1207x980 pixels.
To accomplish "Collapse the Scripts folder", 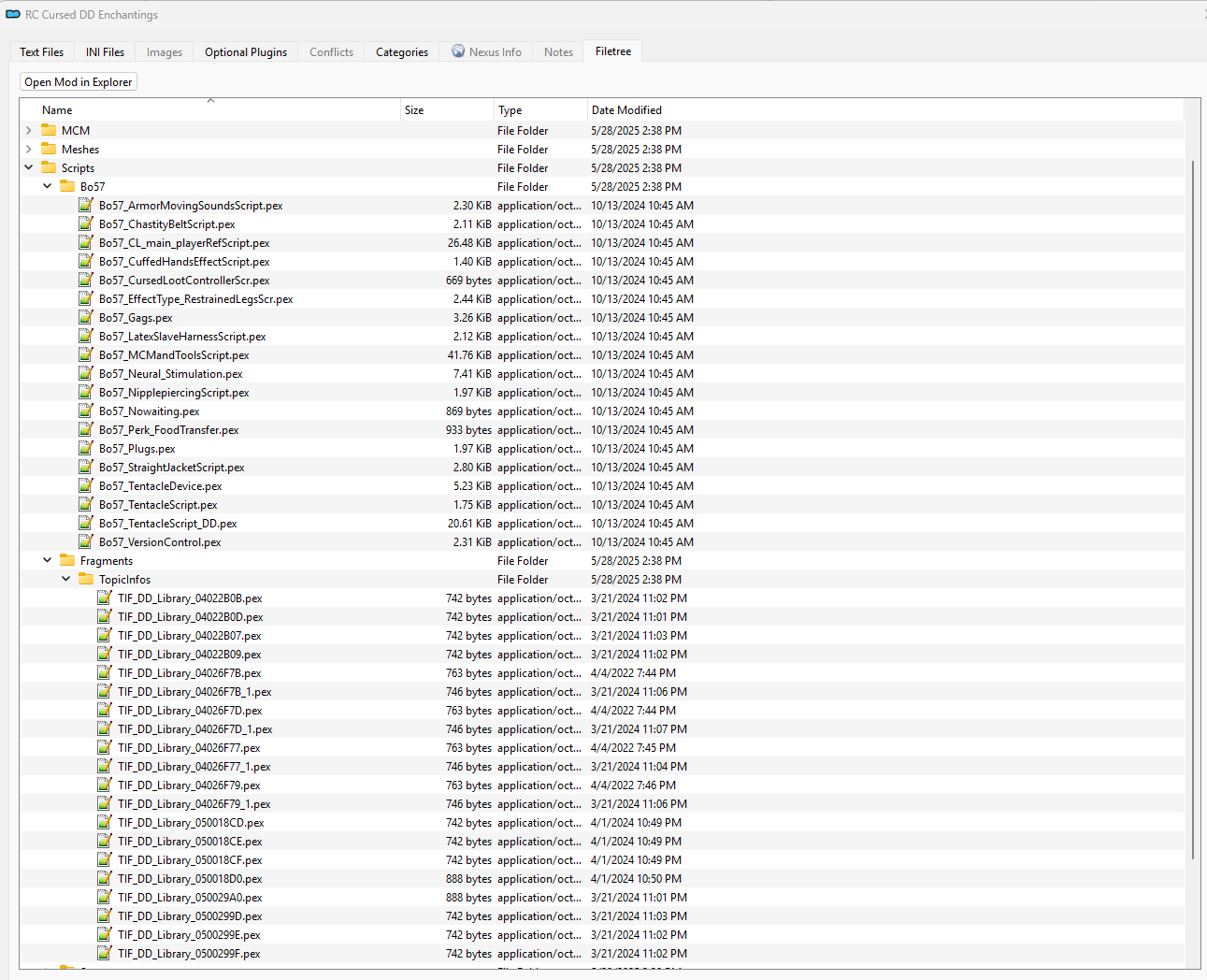I will coord(29,168).
